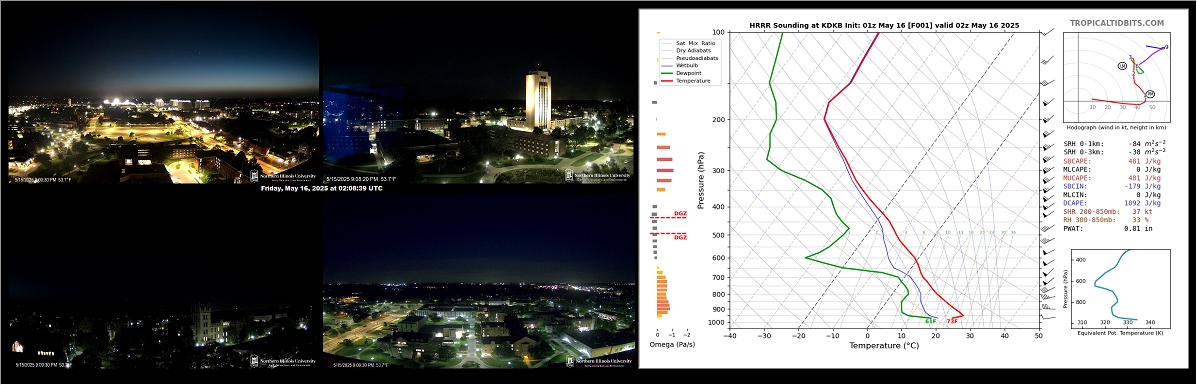Image resolution: width=1197 pixels, height=385 pixels.
Task: Click the red Temperature line sample in the legend
Action: (x=666, y=81)
